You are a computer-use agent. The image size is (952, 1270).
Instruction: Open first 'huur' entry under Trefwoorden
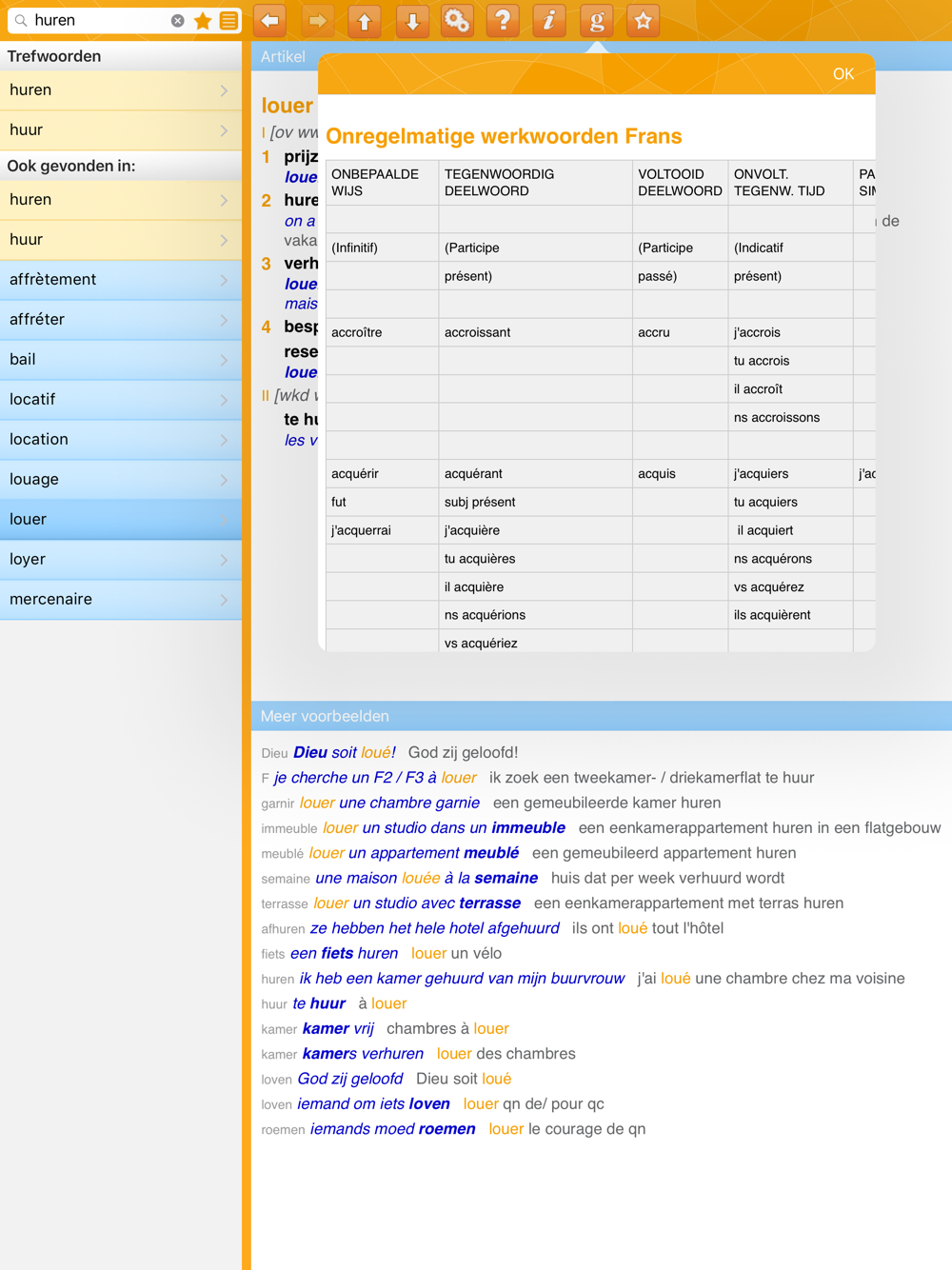pyautogui.click(x=121, y=130)
